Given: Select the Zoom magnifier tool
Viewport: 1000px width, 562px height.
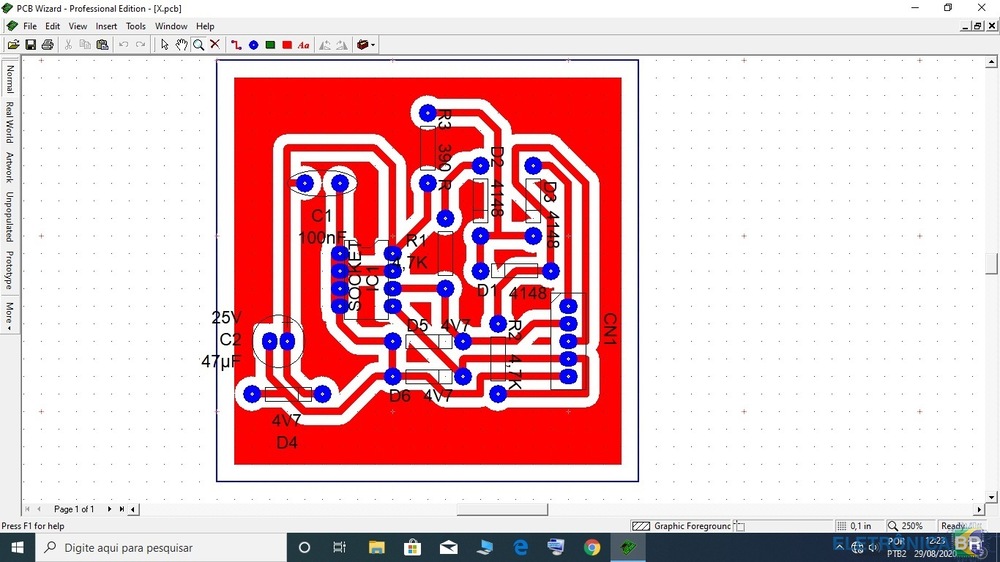Looking at the screenshot, I should pyautogui.click(x=198, y=45).
